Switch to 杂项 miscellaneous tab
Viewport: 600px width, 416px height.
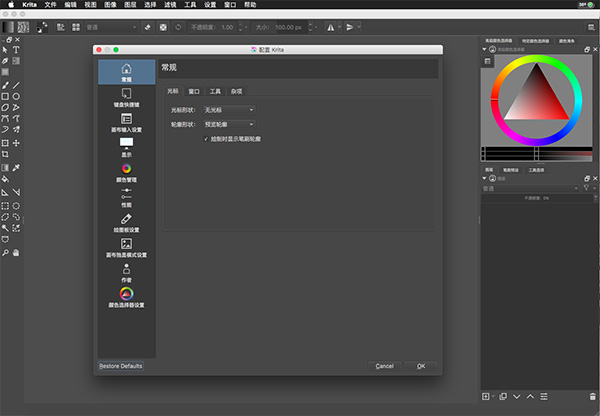point(236,91)
